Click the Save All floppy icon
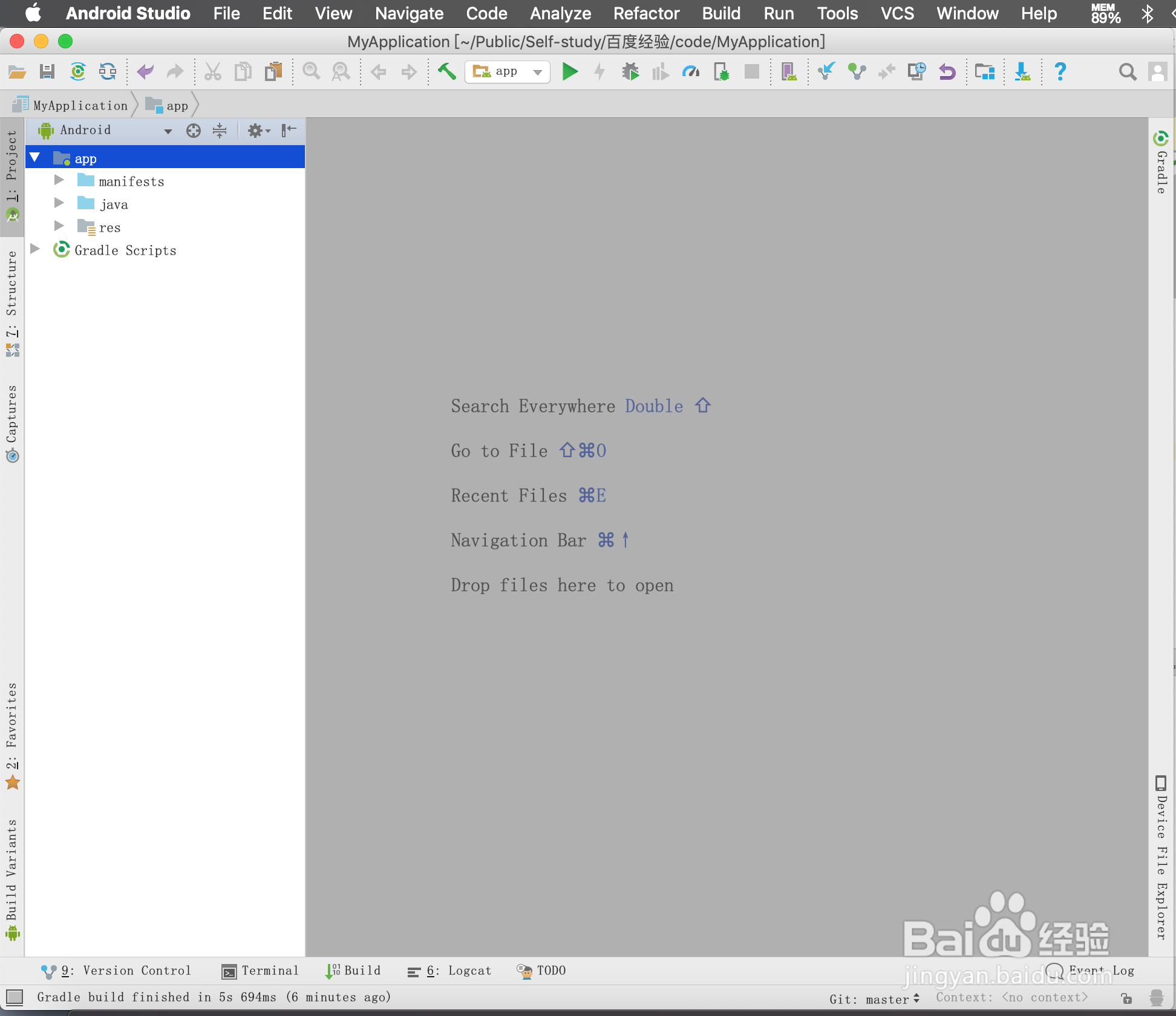 pos(47,72)
